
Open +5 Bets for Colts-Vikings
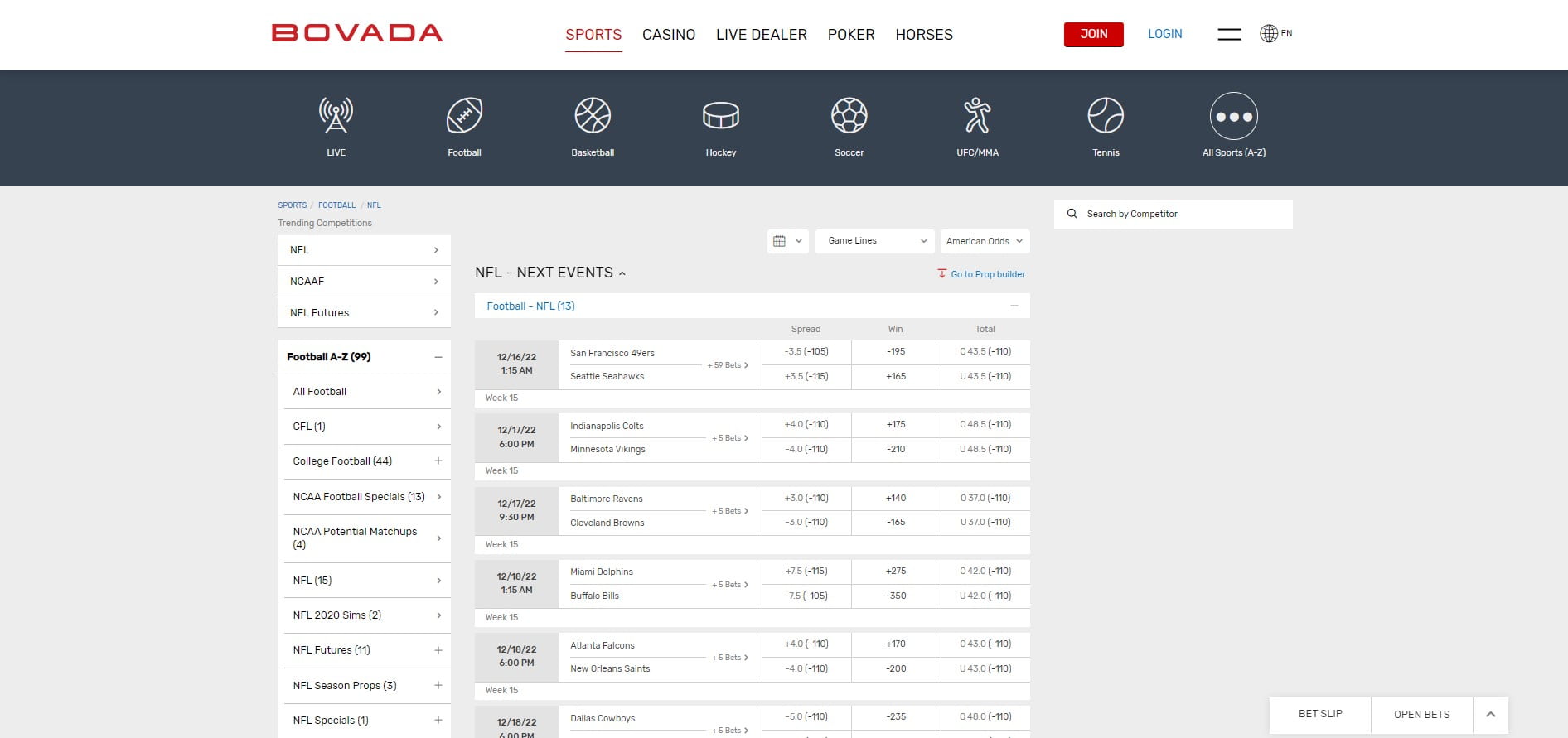point(730,438)
